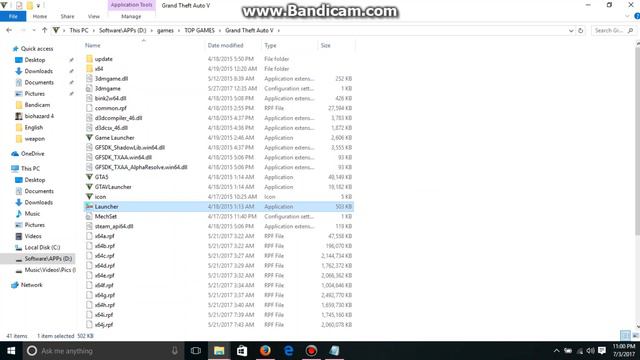Open the File ribbon tab
This screenshot has height=360, width=640.
(x=13, y=16)
